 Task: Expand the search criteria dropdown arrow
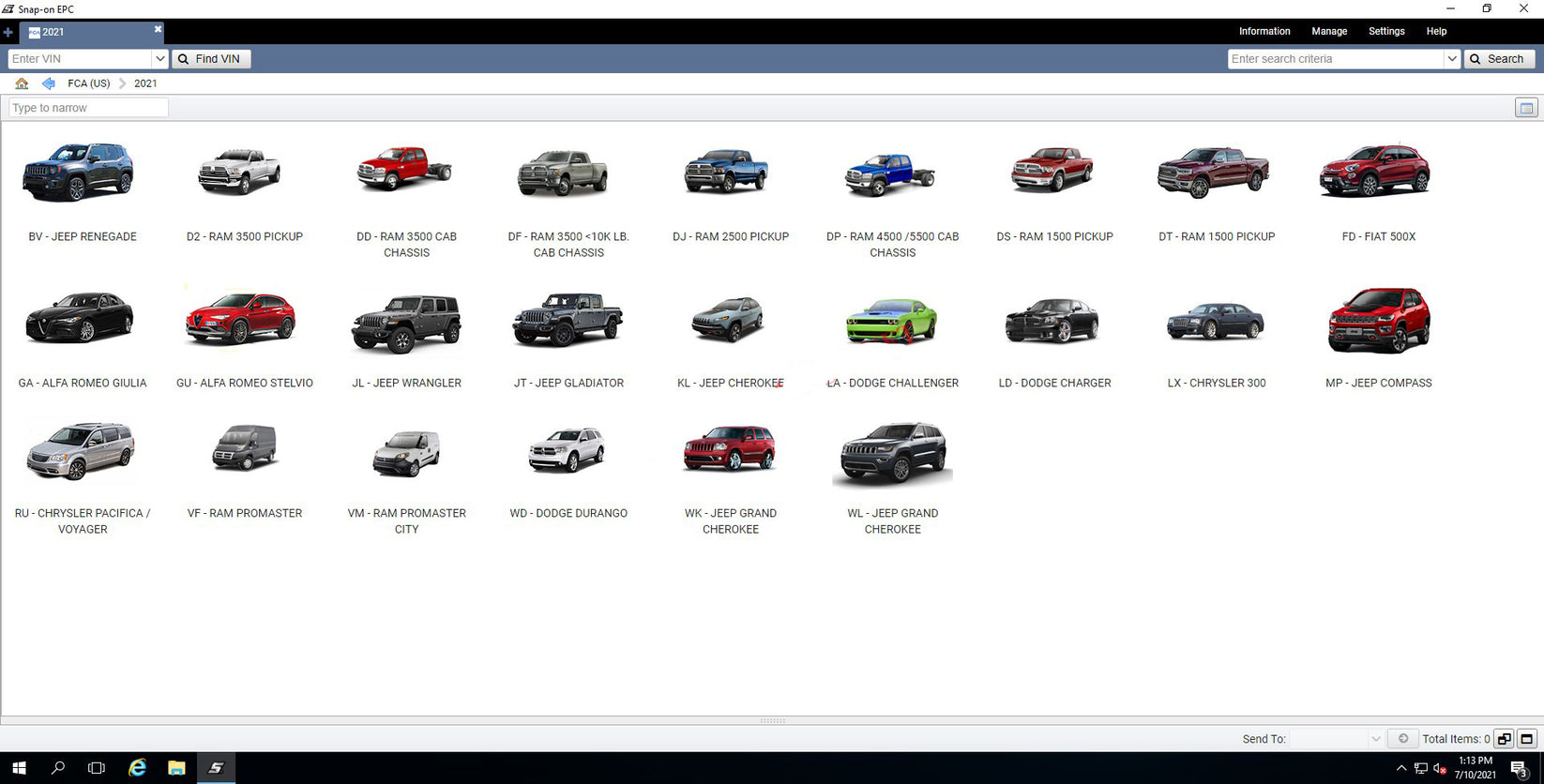pos(1451,59)
